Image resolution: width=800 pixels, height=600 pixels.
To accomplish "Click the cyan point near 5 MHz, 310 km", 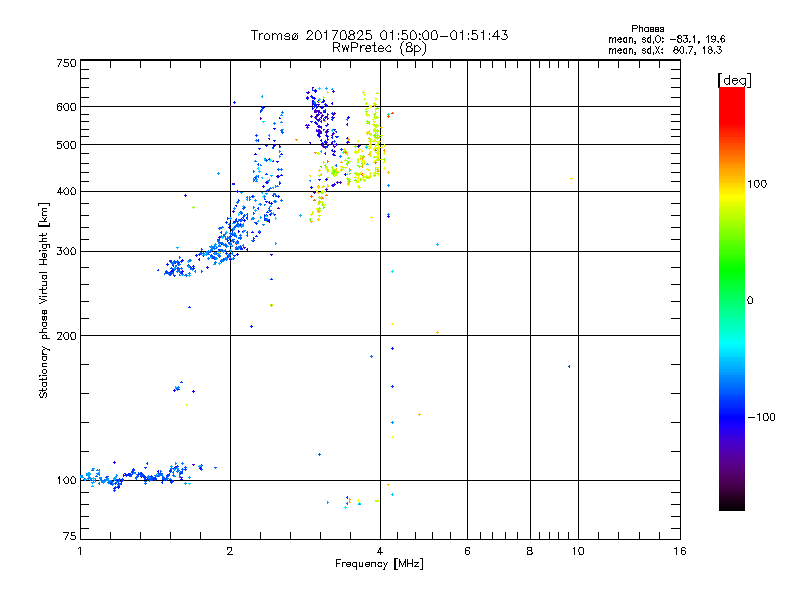I will (x=437, y=244).
